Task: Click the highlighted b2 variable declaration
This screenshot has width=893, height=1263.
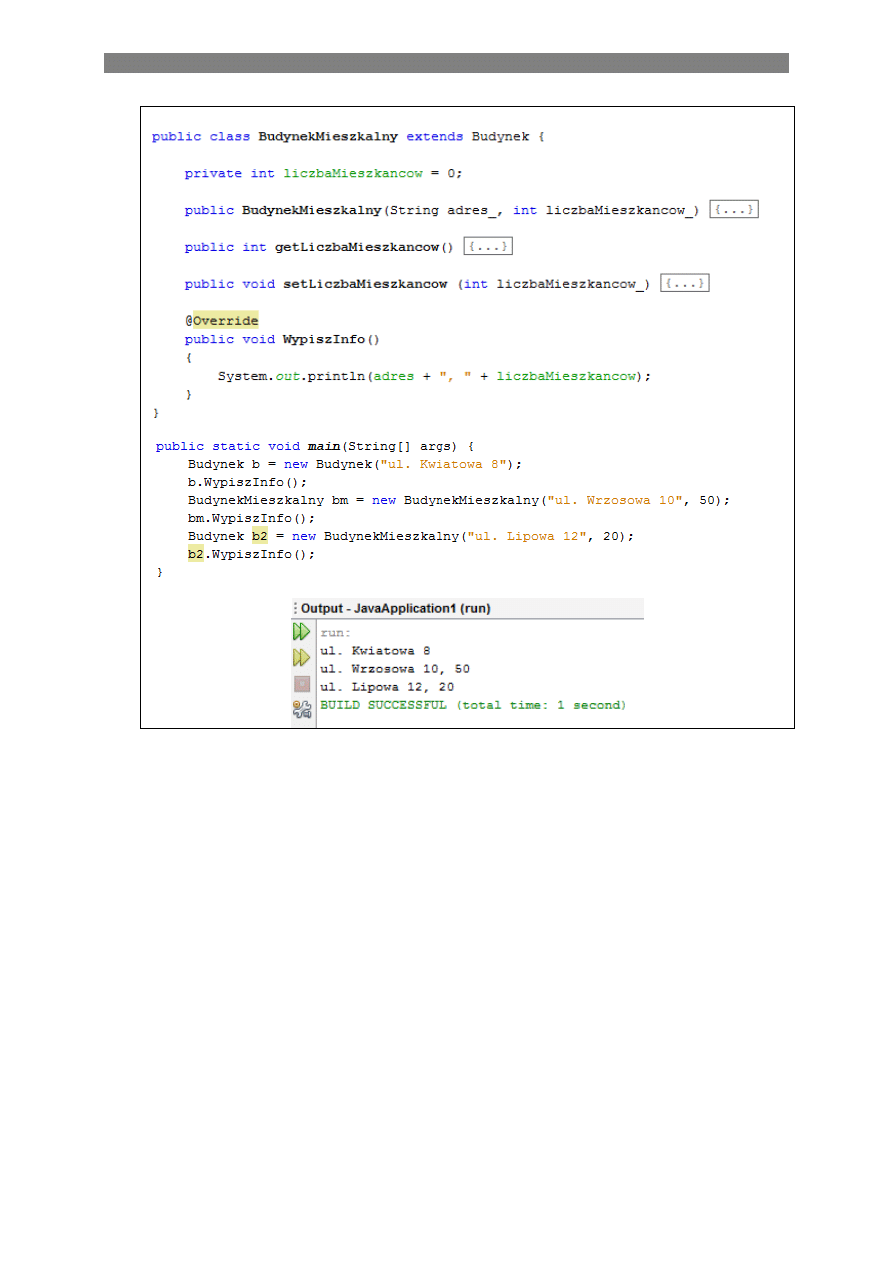Action: coord(259,536)
